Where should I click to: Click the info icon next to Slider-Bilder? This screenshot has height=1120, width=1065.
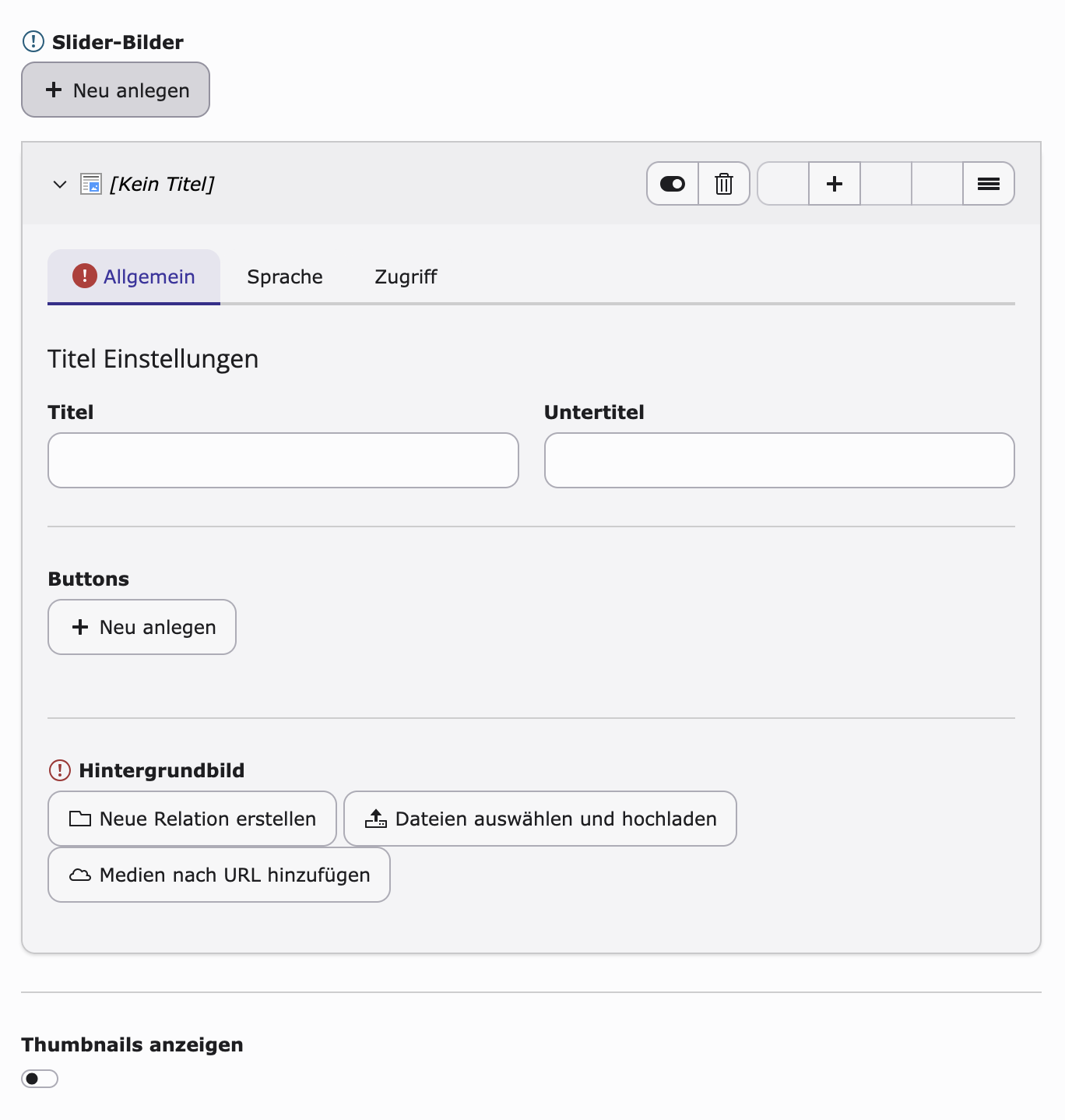[33, 41]
